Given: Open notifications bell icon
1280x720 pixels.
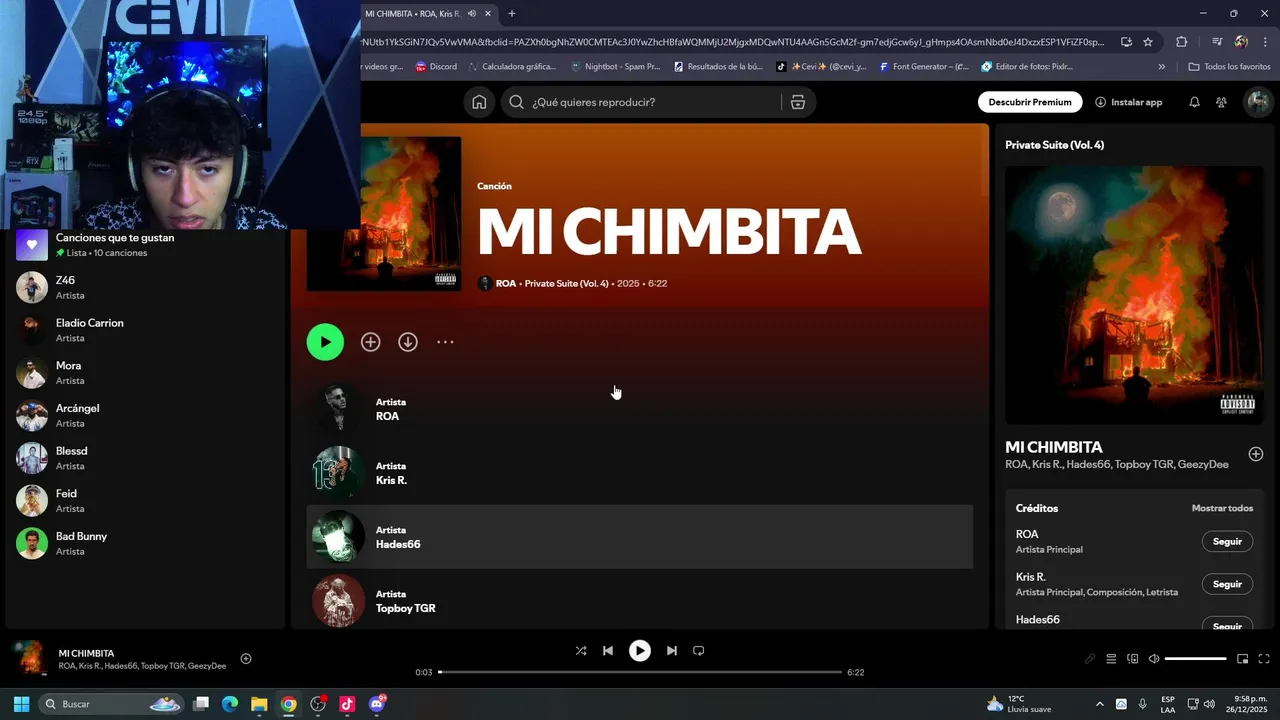Looking at the screenshot, I should point(1194,102).
